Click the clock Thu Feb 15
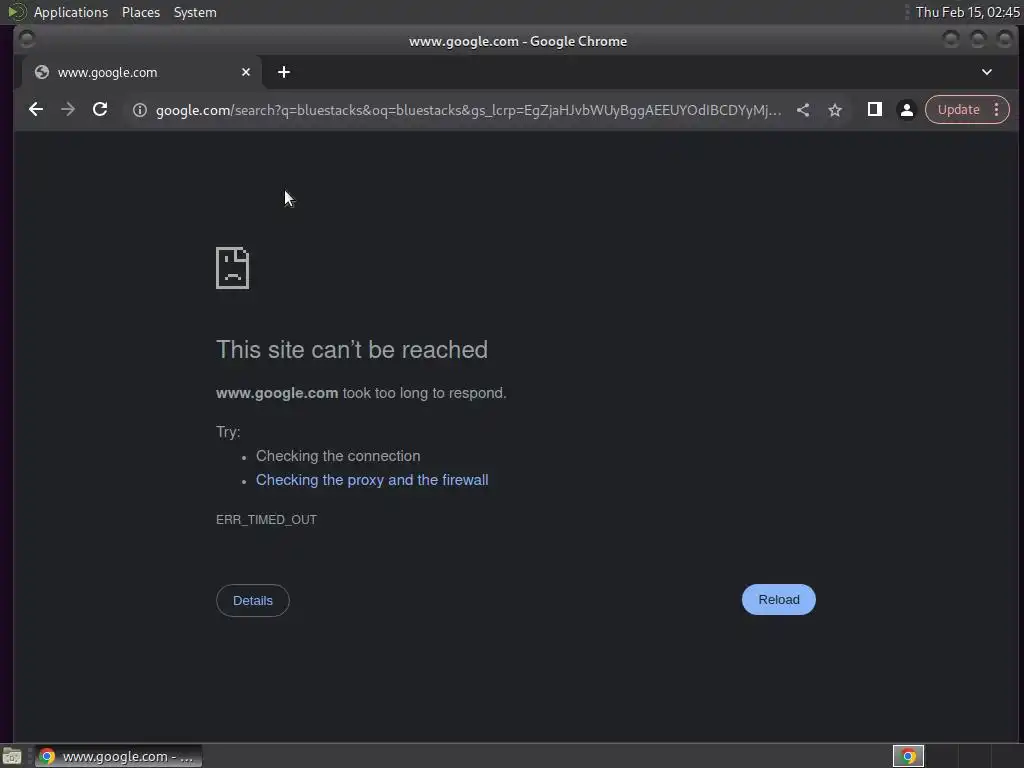This screenshot has width=1024, height=768. [967, 12]
